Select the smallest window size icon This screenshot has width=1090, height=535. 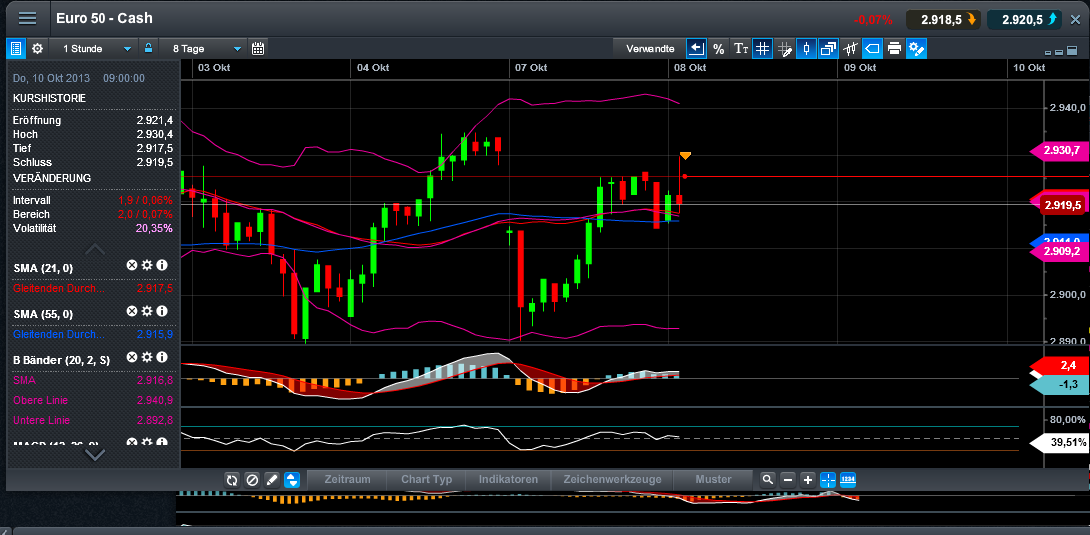click(x=1048, y=52)
